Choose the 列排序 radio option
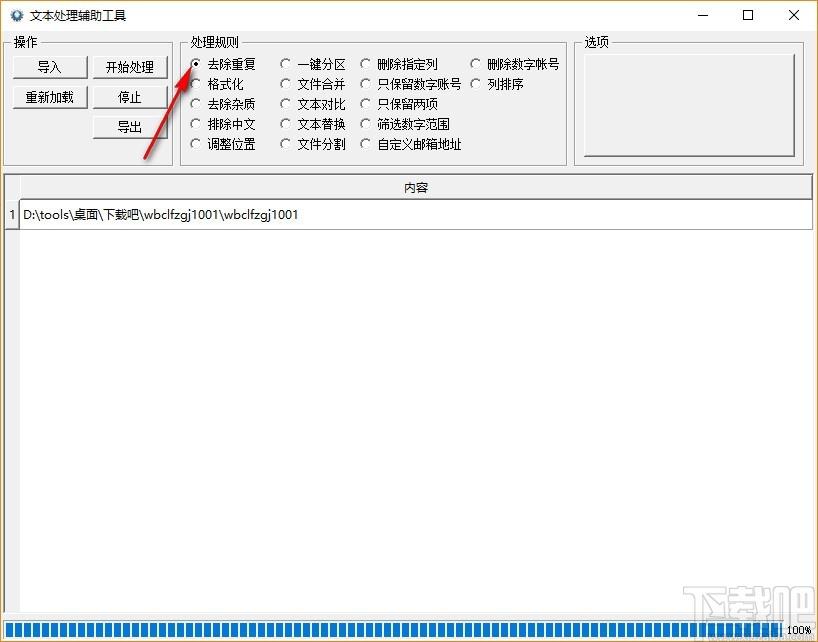This screenshot has height=642, width=818. click(497, 84)
